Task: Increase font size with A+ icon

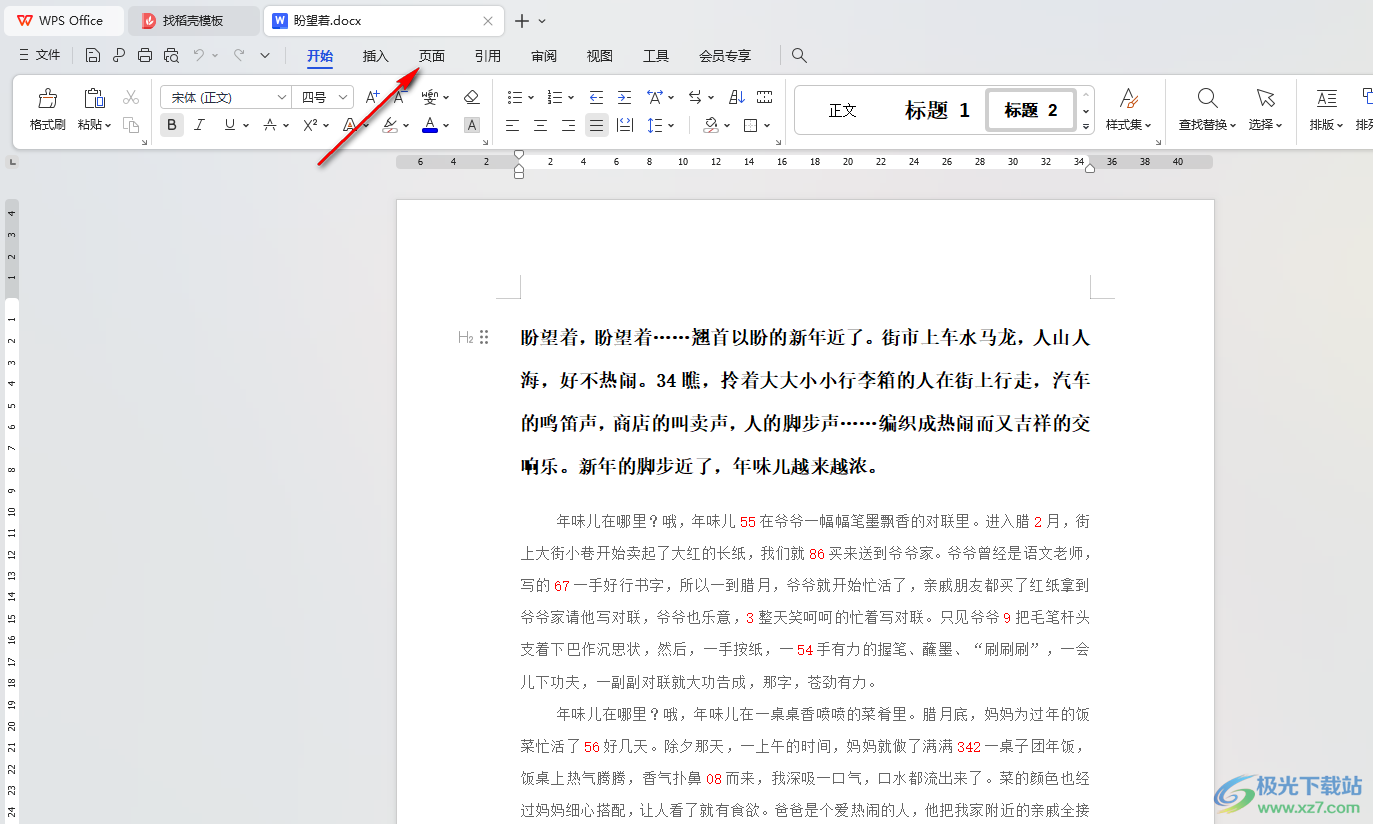Action: [x=372, y=97]
